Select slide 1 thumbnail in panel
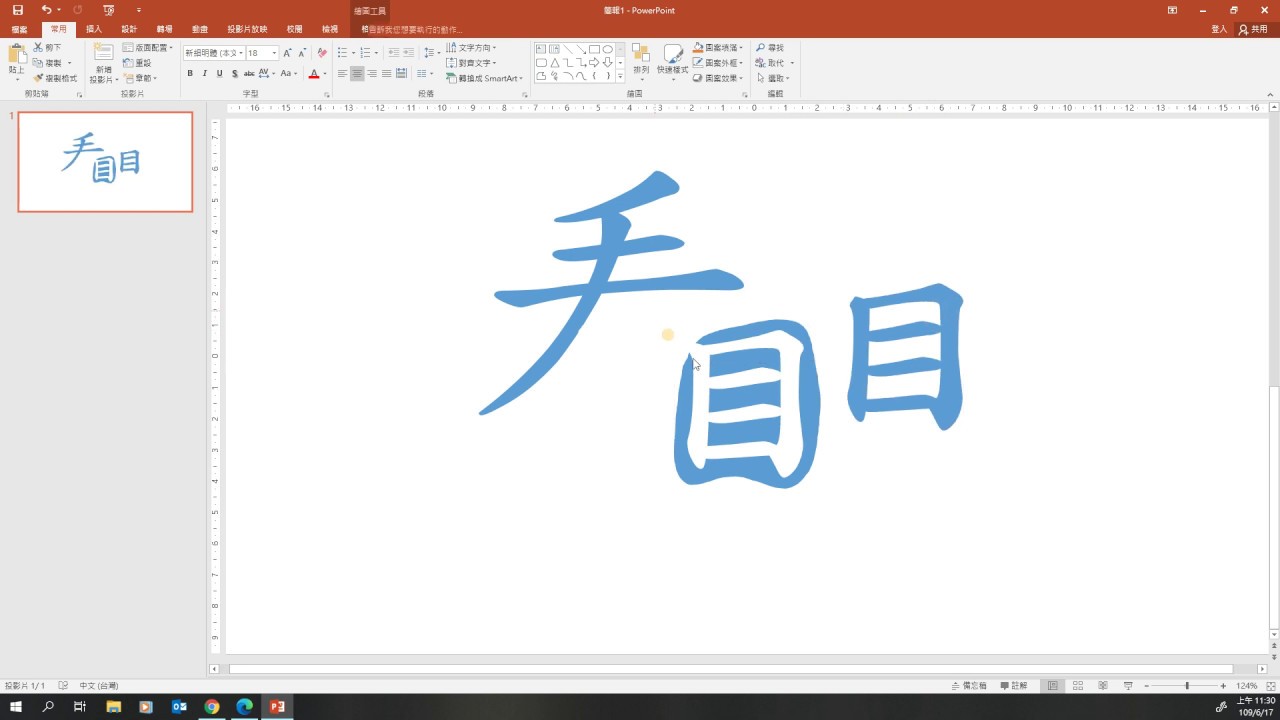Viewport: 1280px width, 720px height. [105, 162]
